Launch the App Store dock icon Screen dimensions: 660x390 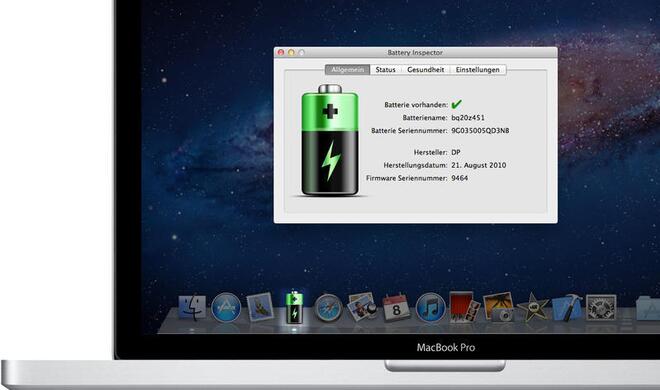[226, 308]
